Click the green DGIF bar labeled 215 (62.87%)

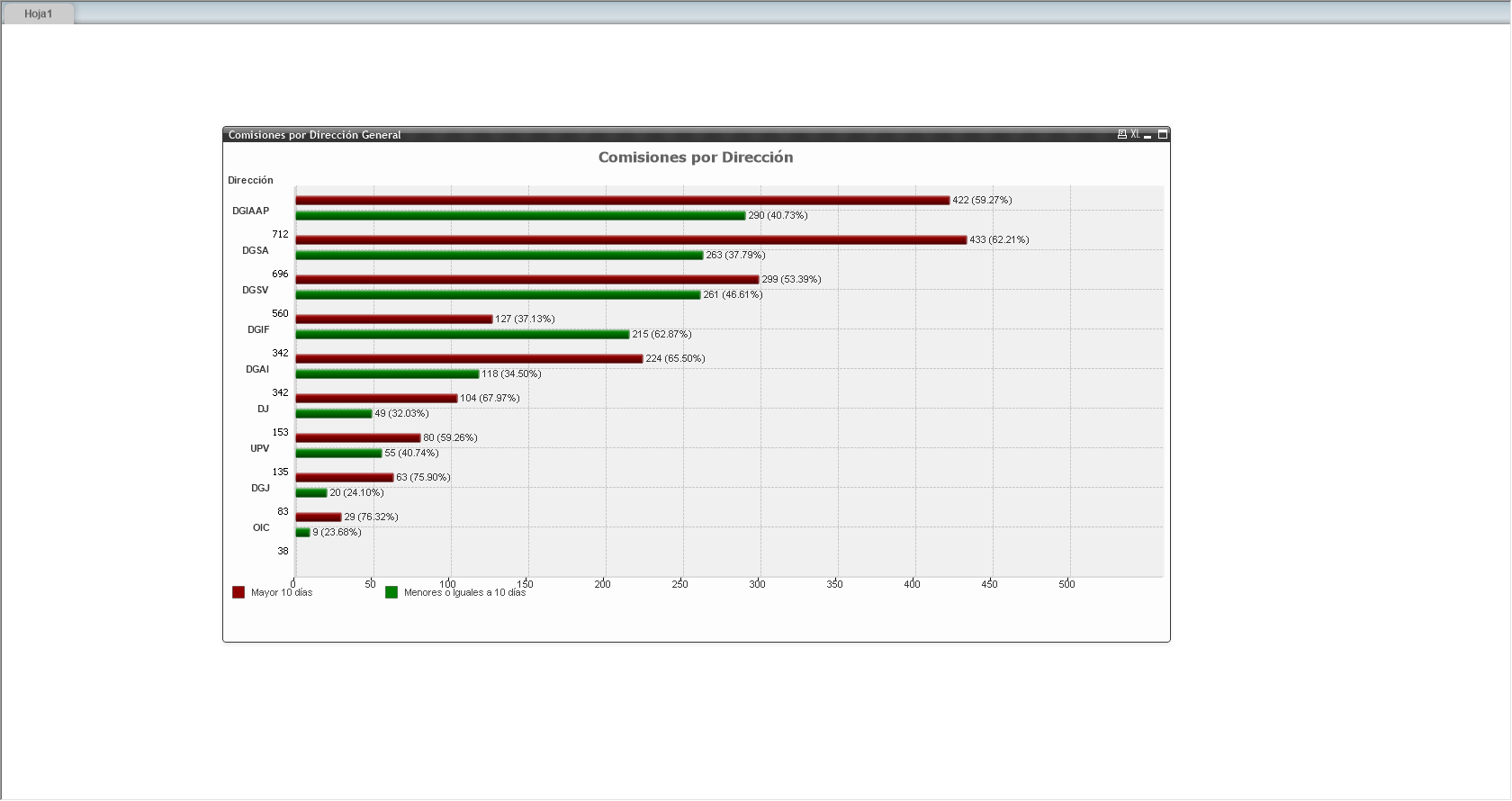pyautogui.click(x=463, y=334)
